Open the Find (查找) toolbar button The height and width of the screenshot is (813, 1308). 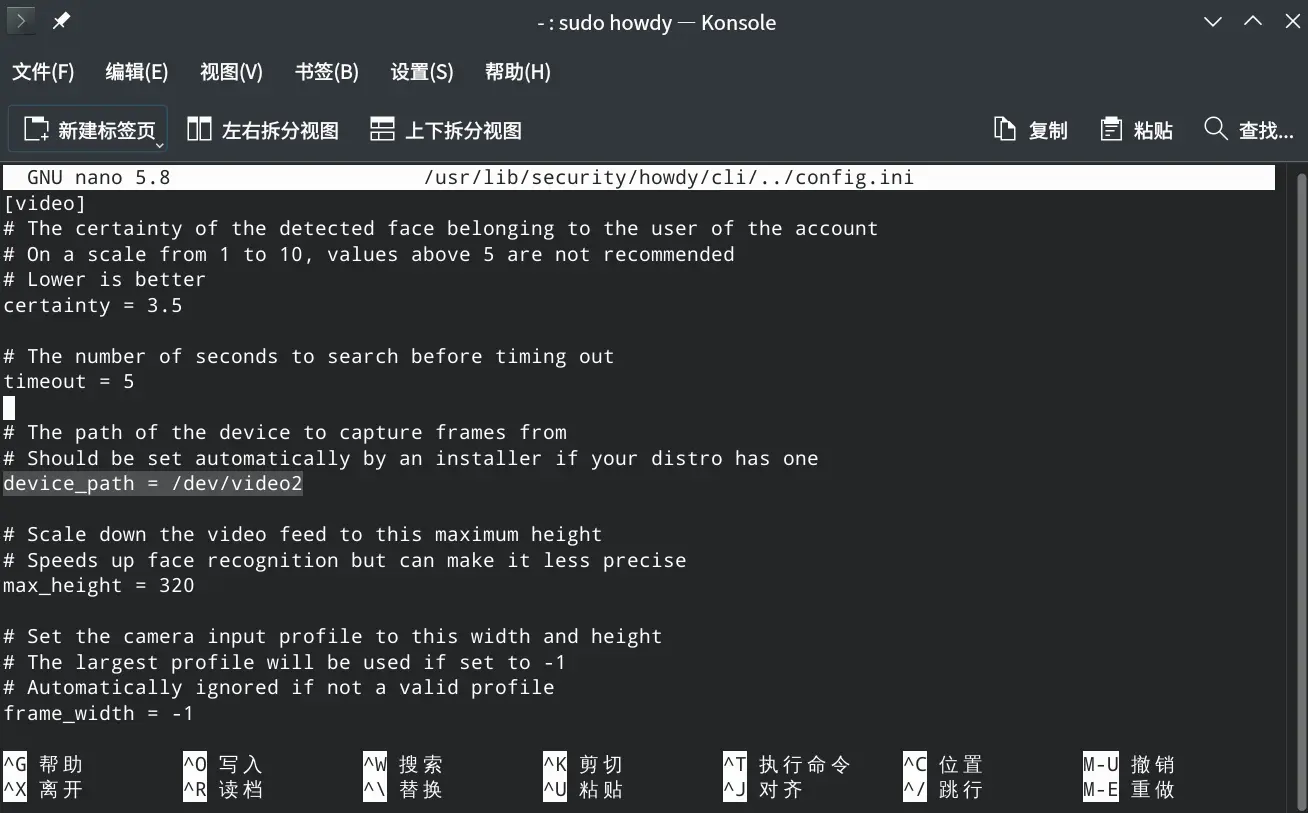tap(1249, 130)
